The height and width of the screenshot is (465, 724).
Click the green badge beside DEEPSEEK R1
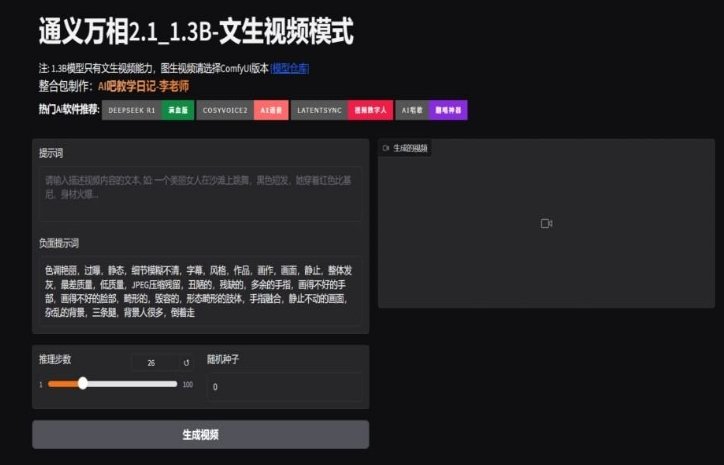coord(177,110)
